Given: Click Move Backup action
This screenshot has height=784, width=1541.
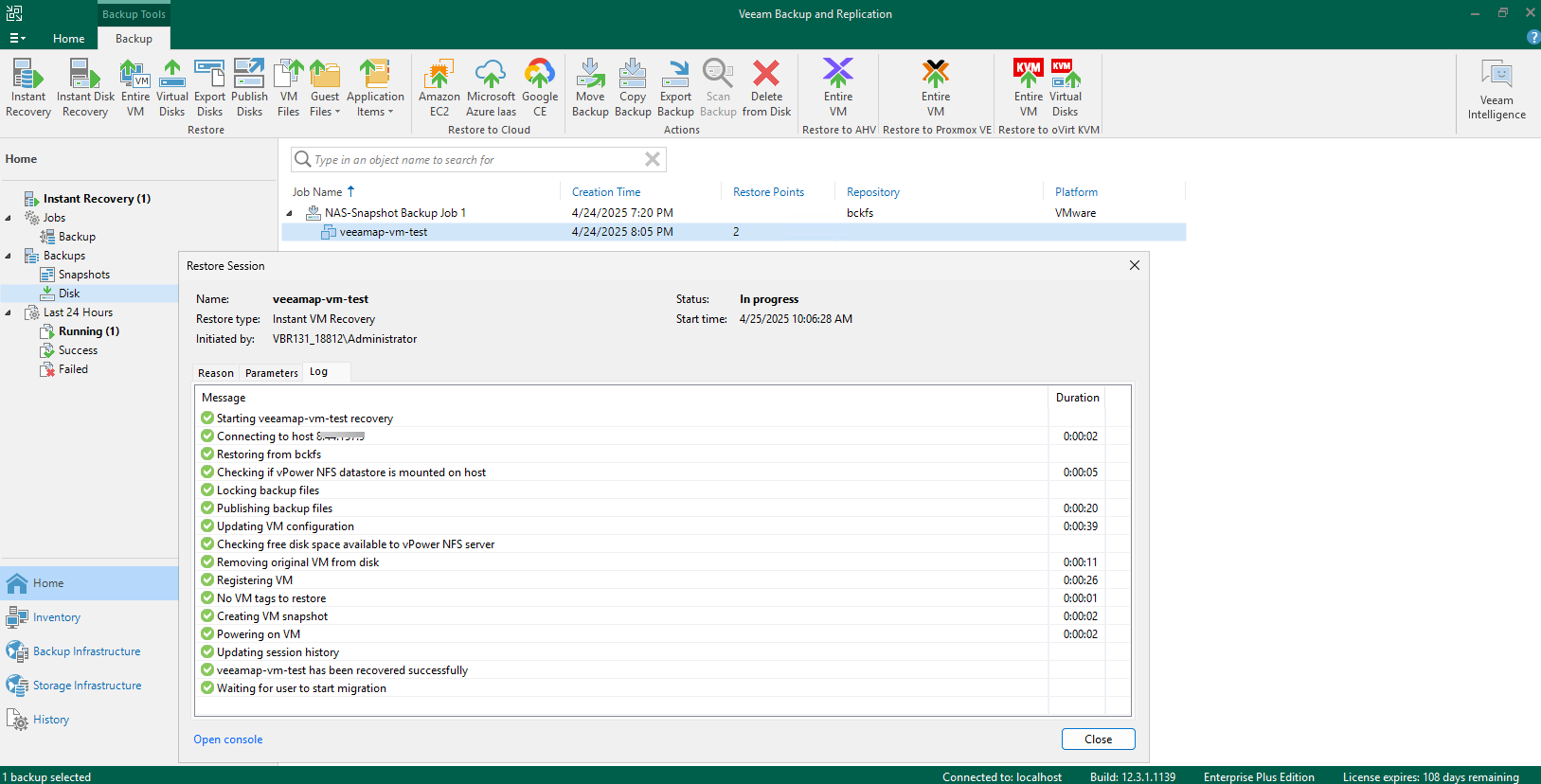Looking at the screenshot, I should (x=590, y=88).
